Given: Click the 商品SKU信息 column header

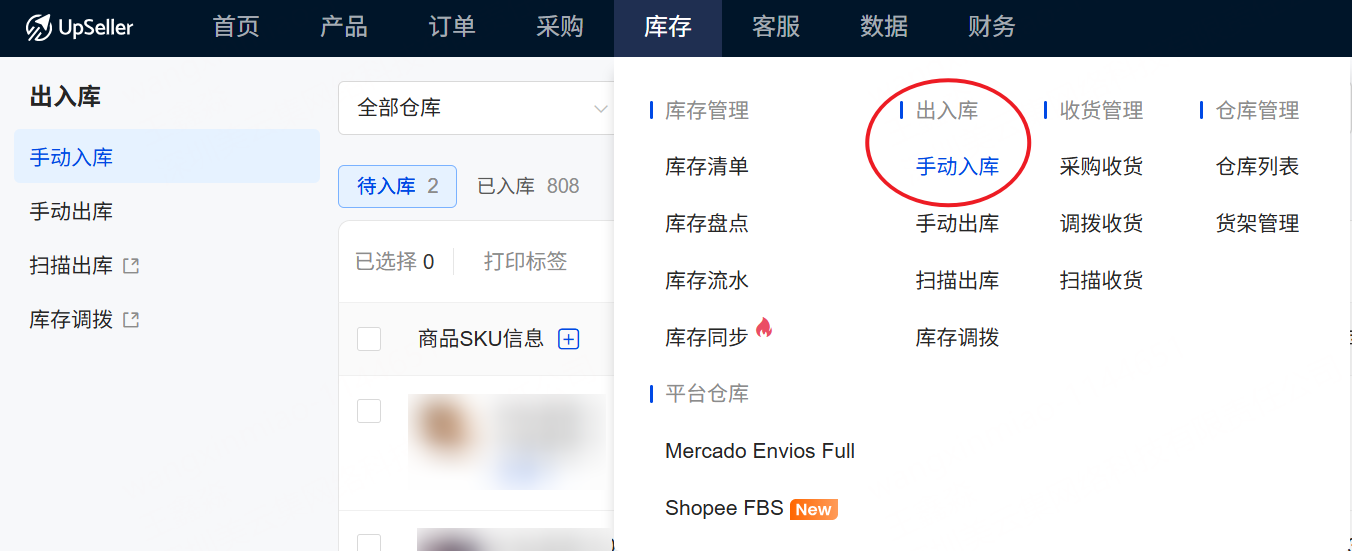Looking at the screenshot, I should 481,339.
